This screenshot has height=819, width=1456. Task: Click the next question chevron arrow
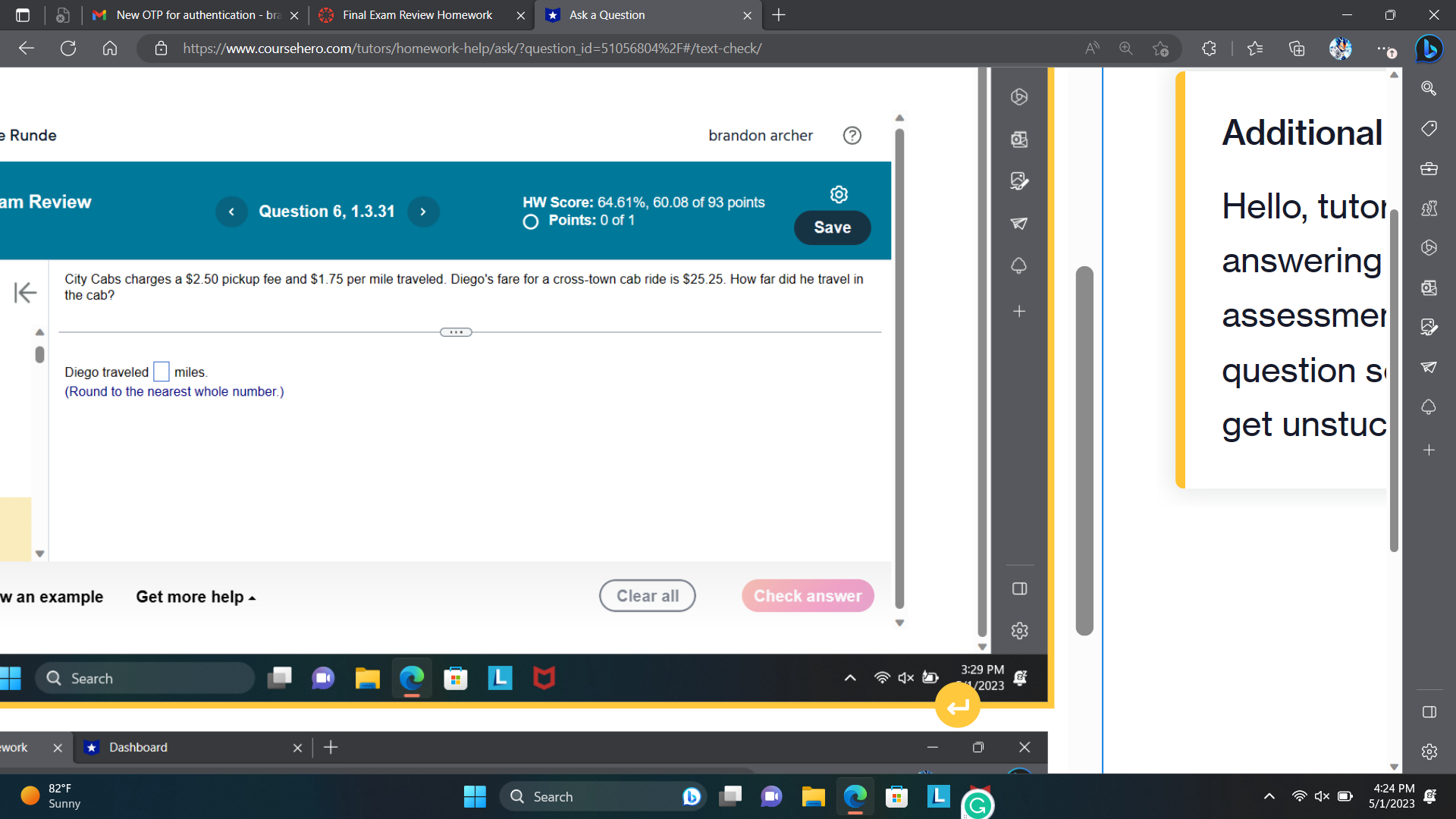click(423, 212)
